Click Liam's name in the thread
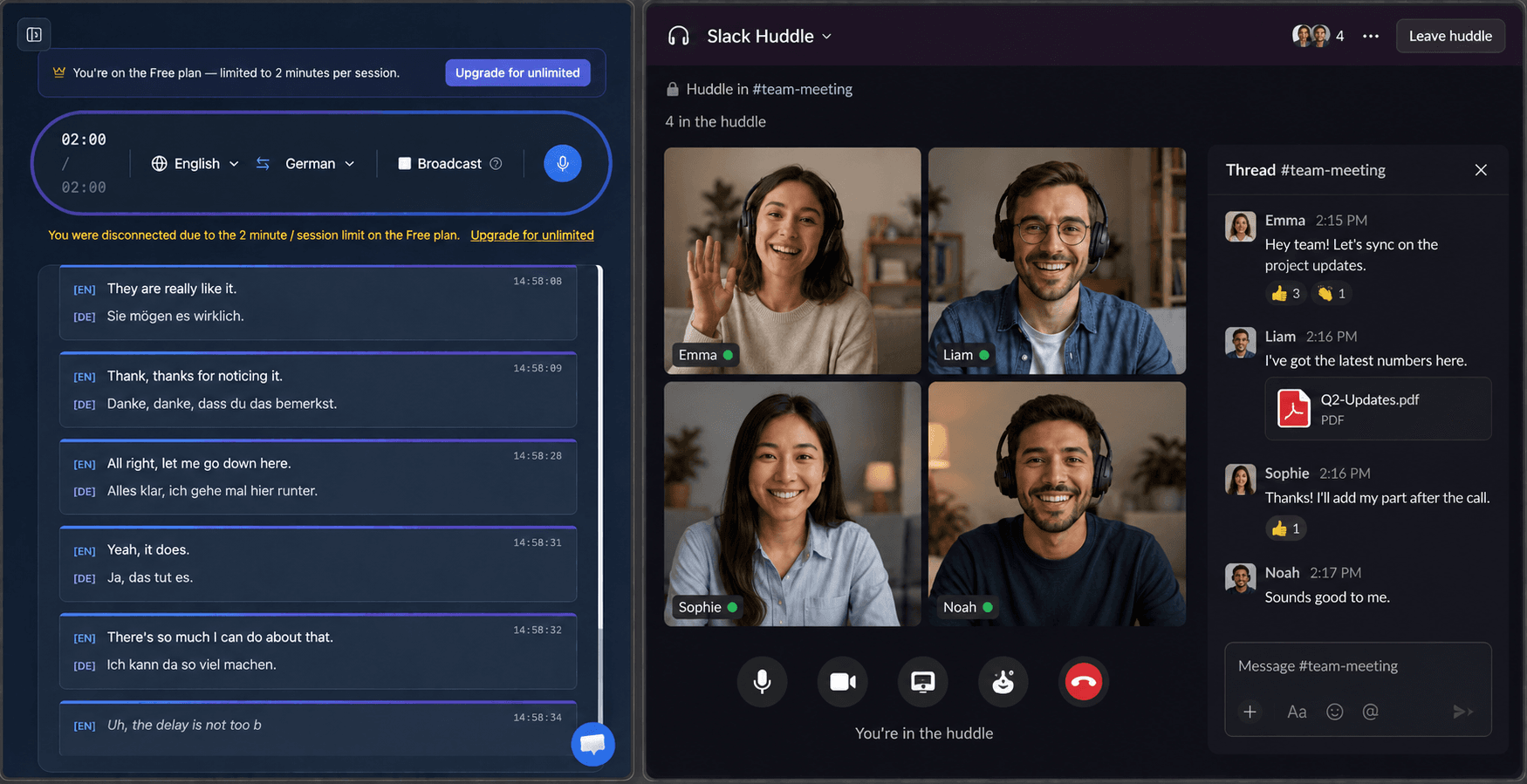Viewport: 1527px width, 784px height. tap(1280, 337)
